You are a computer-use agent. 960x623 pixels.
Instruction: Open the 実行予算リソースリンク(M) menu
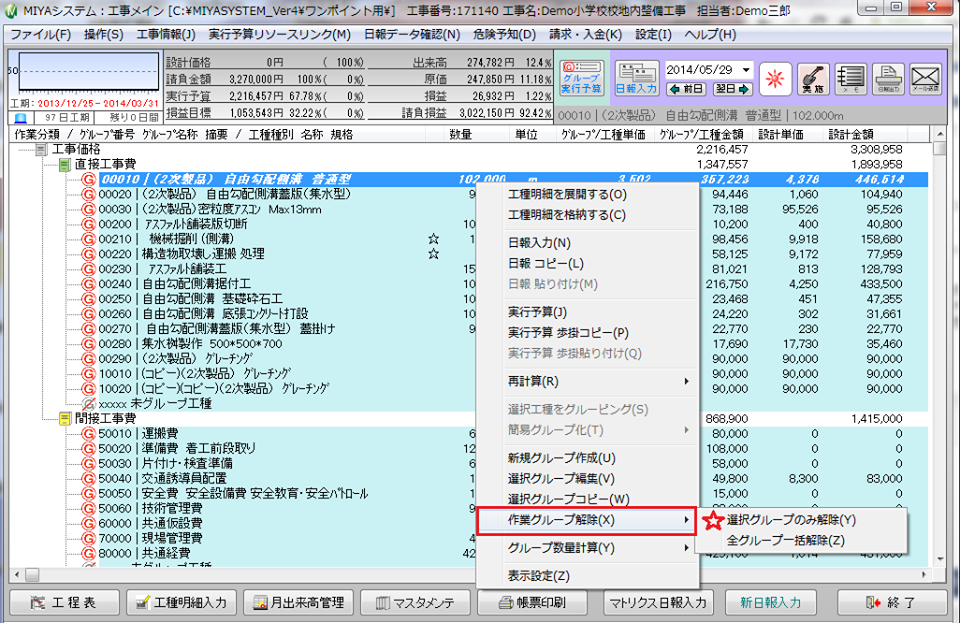pyautogui.click(x=279, y=34)
